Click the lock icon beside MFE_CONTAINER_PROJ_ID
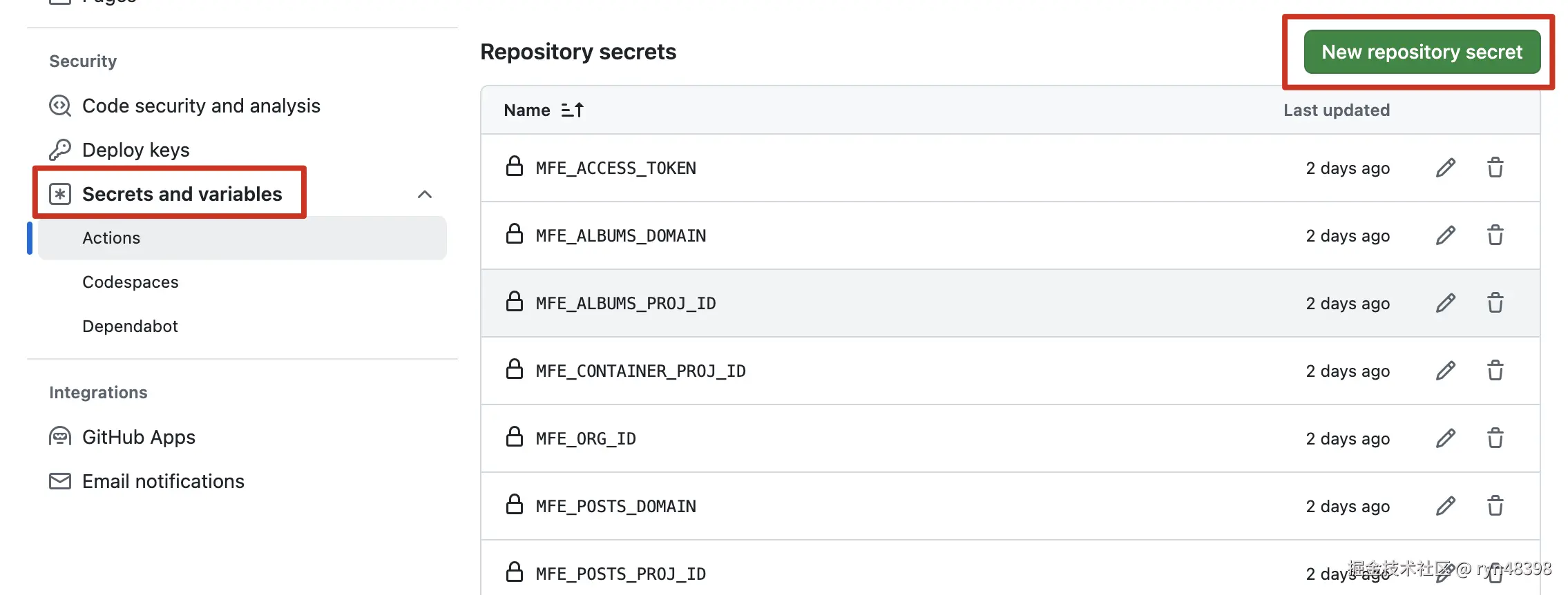1568x595 pixels. point(514,370)
